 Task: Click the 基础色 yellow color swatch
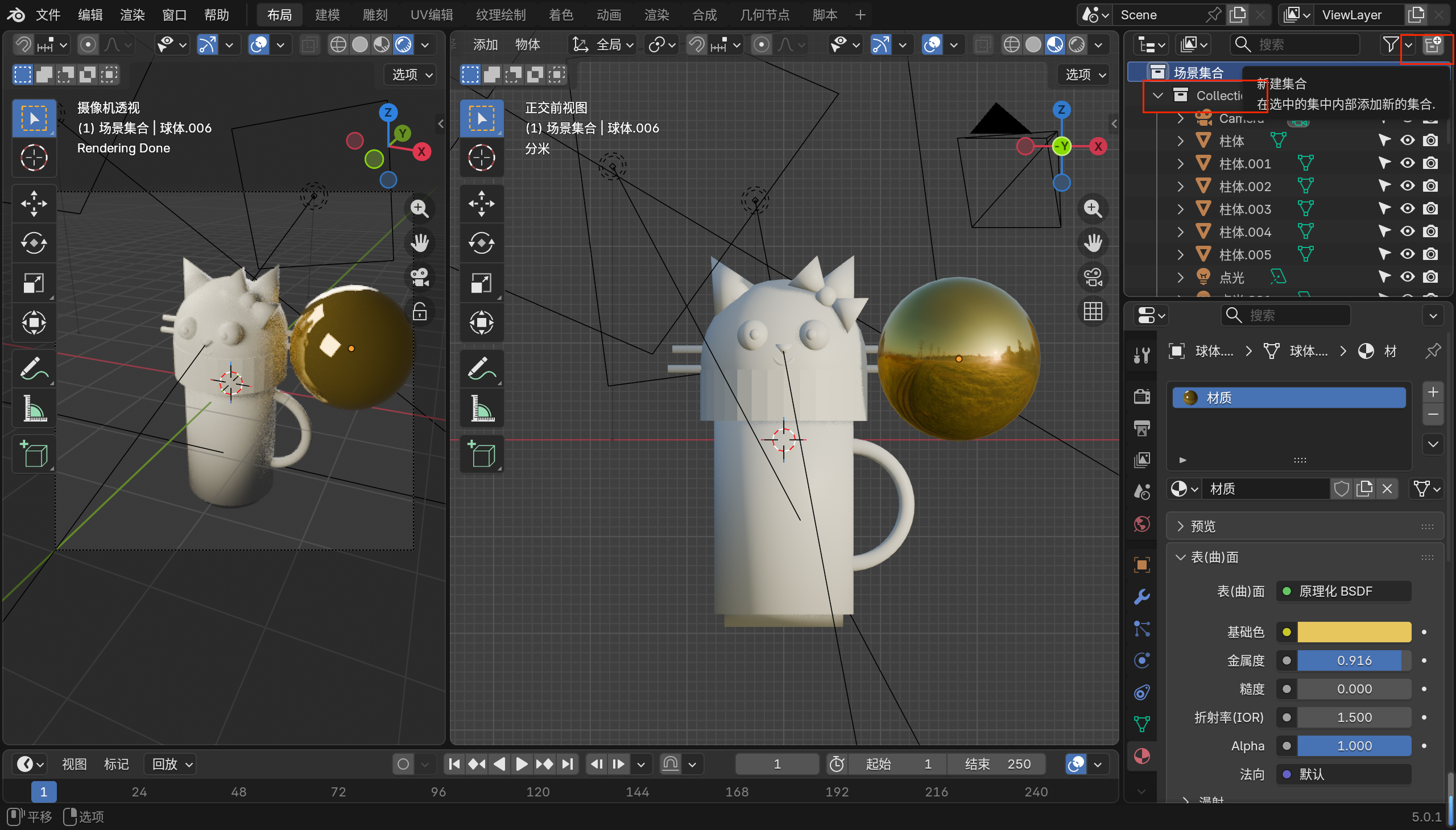[1354, 631]
